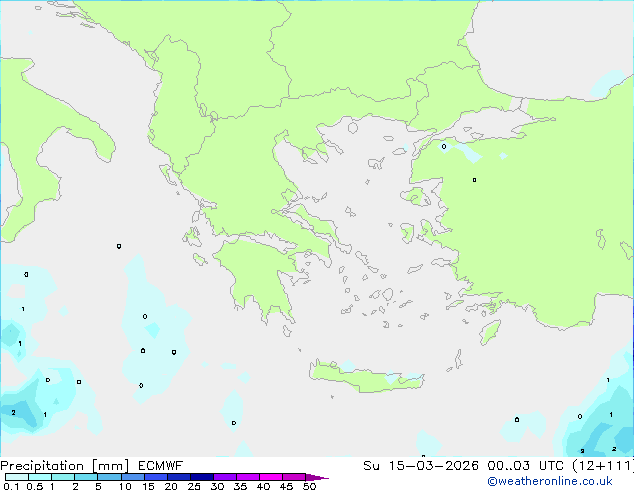Click the ©weatheronline.co.uk credit link

[550, 481]
